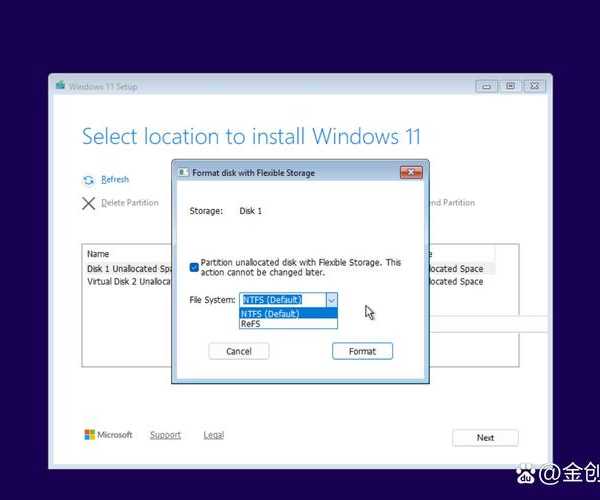Choose NTFS (Default) from the list
Viewport: 600px width, 500px height.
[288, 314]
